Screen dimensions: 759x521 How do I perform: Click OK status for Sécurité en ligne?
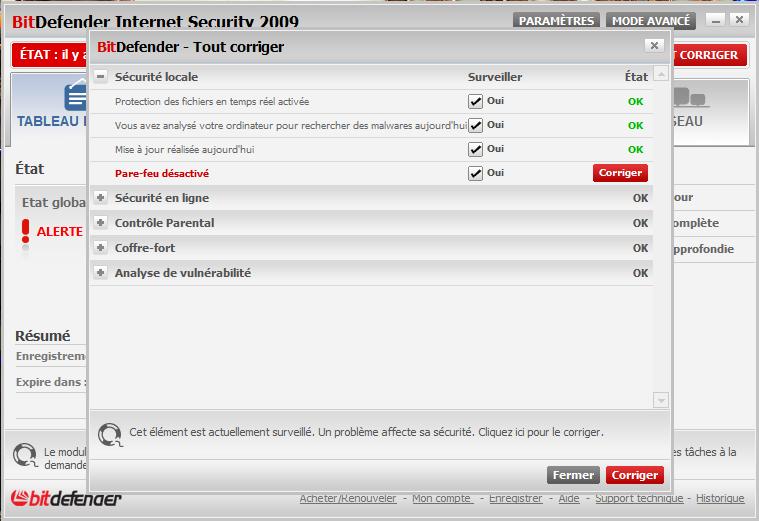640,198
